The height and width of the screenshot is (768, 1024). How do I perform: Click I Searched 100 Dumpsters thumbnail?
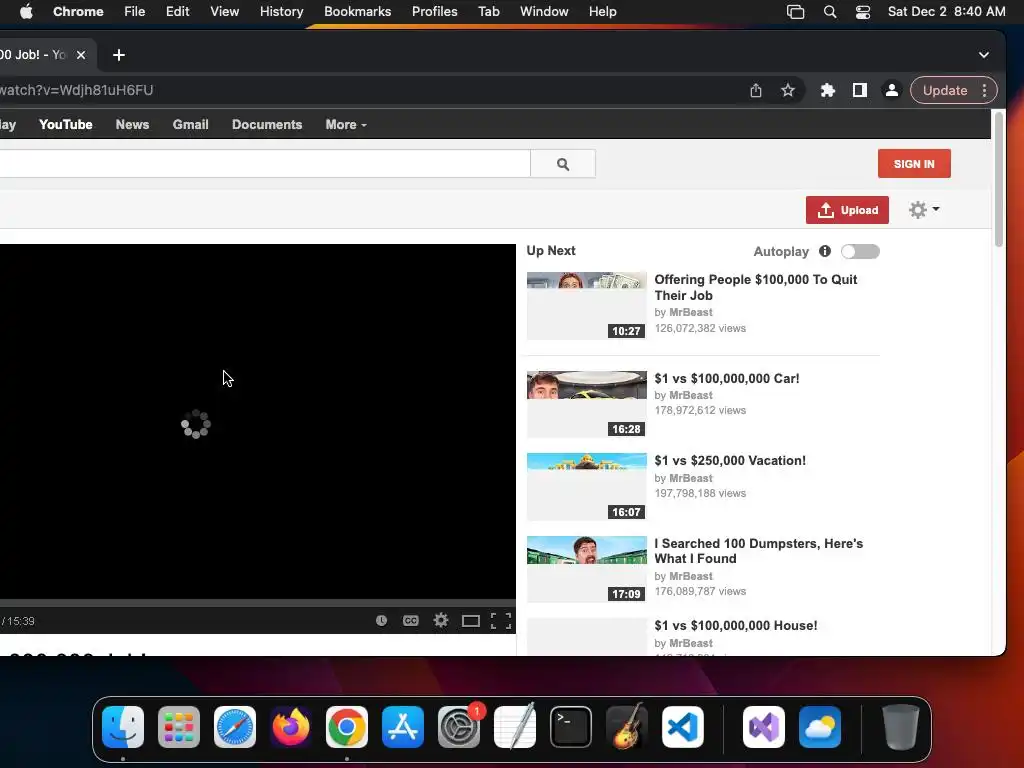[586, 569]
